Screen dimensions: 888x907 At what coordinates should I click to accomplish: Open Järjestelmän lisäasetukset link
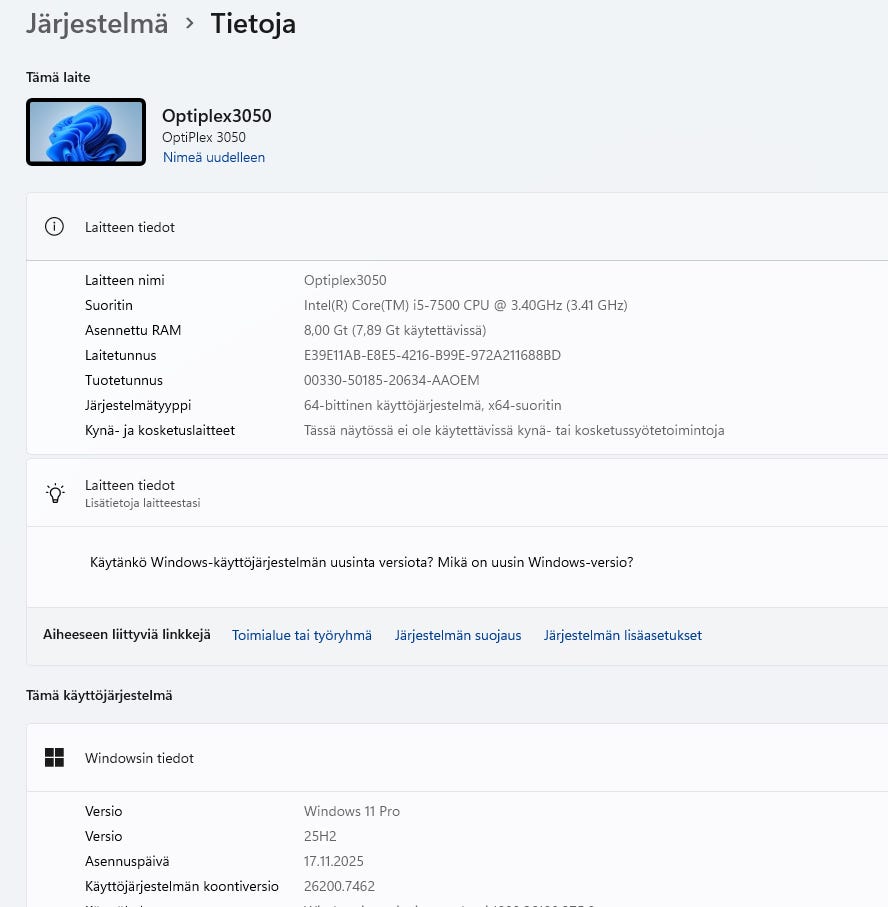click(x=623, y=635)
